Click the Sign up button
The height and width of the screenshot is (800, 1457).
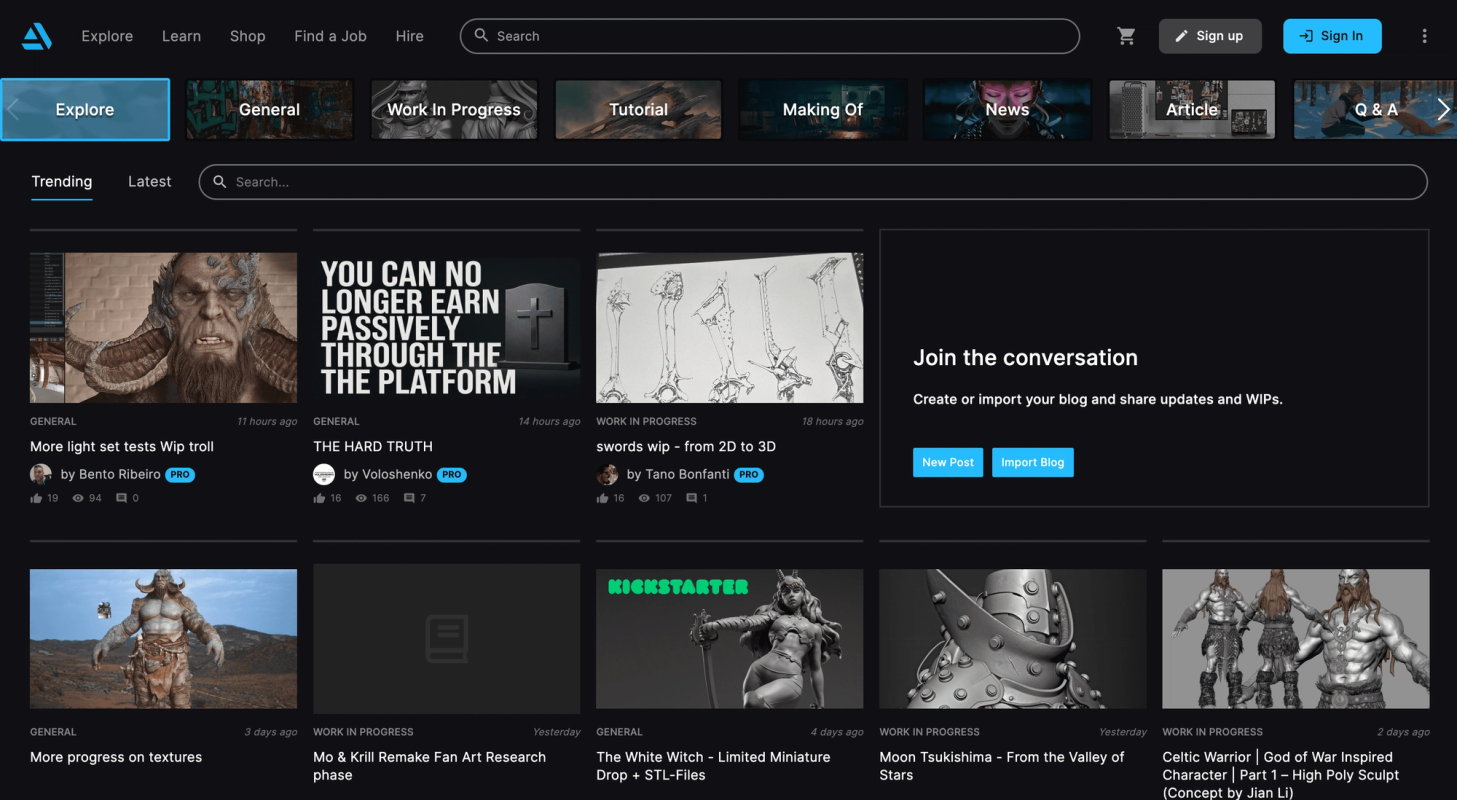[1210, 36]
